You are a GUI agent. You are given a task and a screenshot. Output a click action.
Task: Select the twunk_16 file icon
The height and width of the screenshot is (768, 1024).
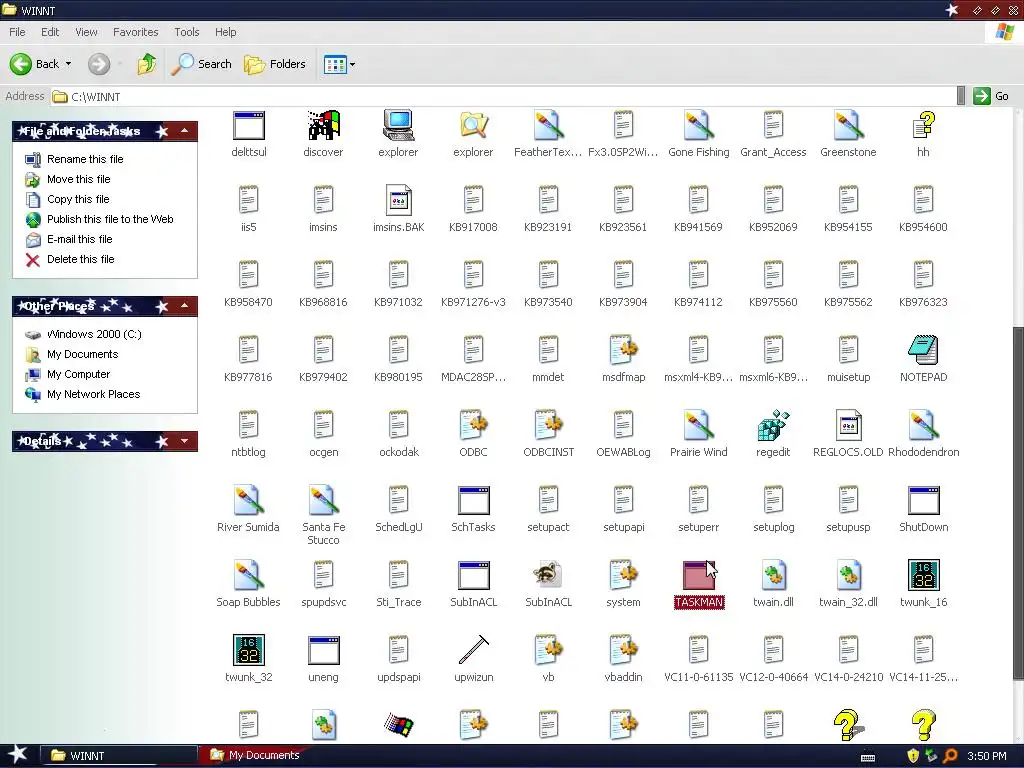pyautogui.click(x=923, y=575)
